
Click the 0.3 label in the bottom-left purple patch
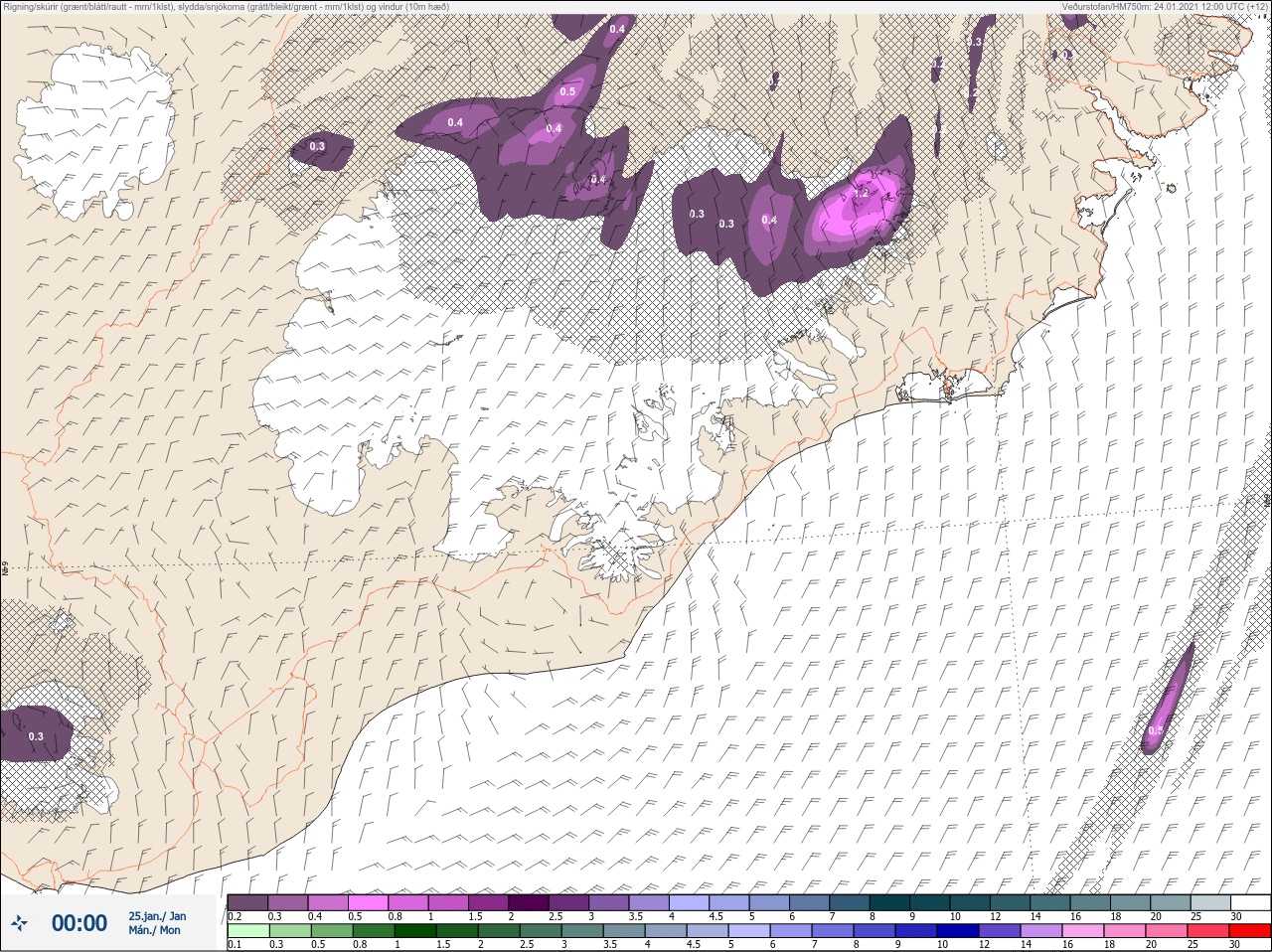pyautogui.click(x=37, y=736)
